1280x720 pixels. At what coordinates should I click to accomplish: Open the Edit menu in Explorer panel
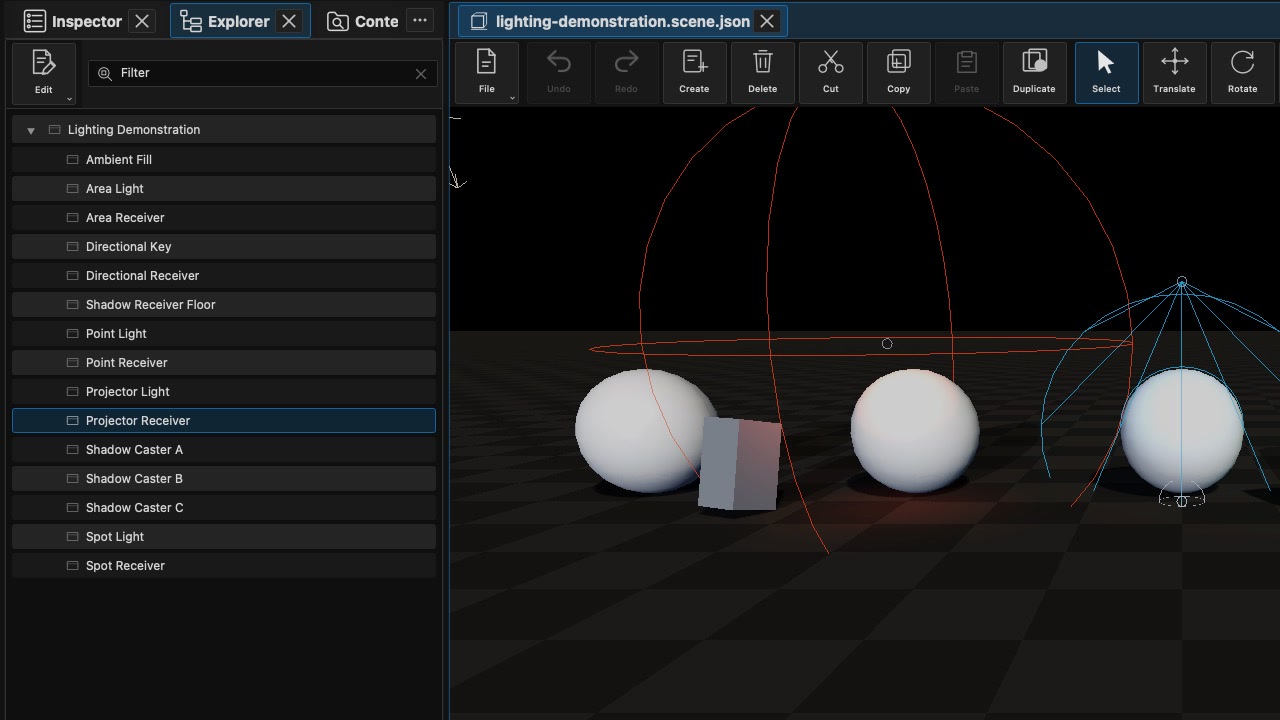[x=44, y=73]
